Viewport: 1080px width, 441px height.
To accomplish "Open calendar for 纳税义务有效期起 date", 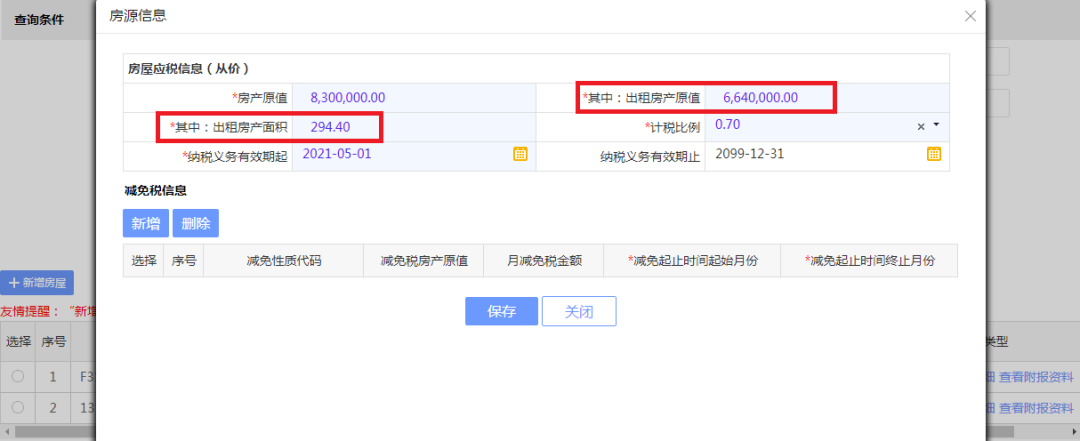I will tap(521, 154).
